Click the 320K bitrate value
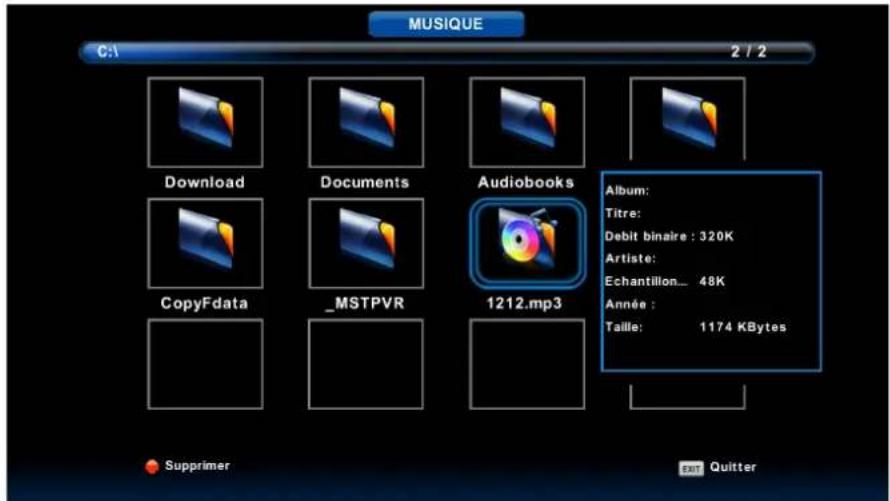This screenshot has height=501, width=890. pyautogui.click(x=716, y=236)
